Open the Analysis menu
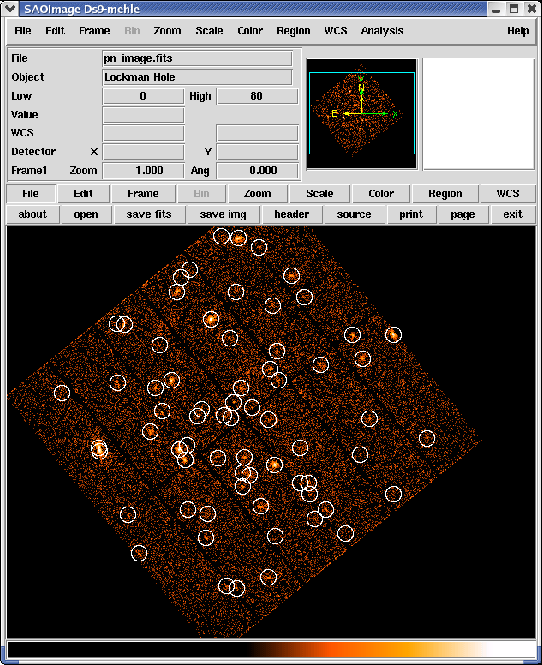 pyautogui.click(x=382, y=31)
